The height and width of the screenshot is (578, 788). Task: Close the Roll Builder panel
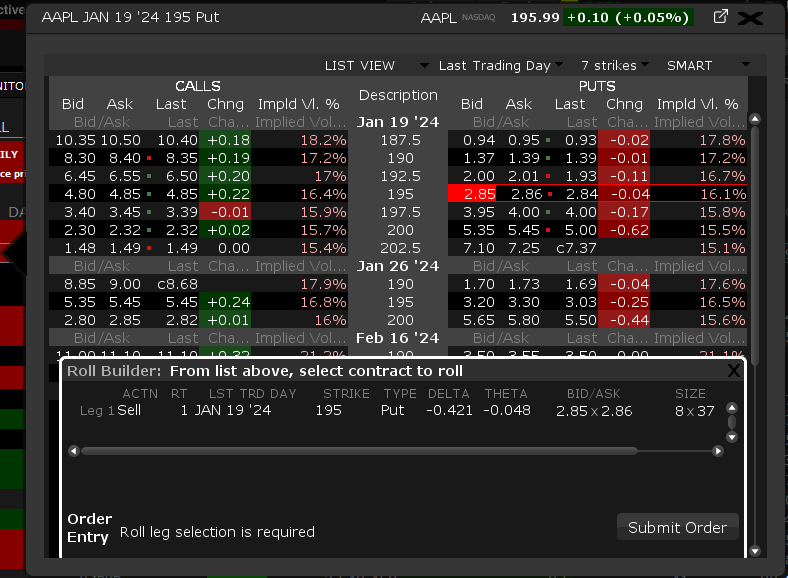click(x=734, y=371)
